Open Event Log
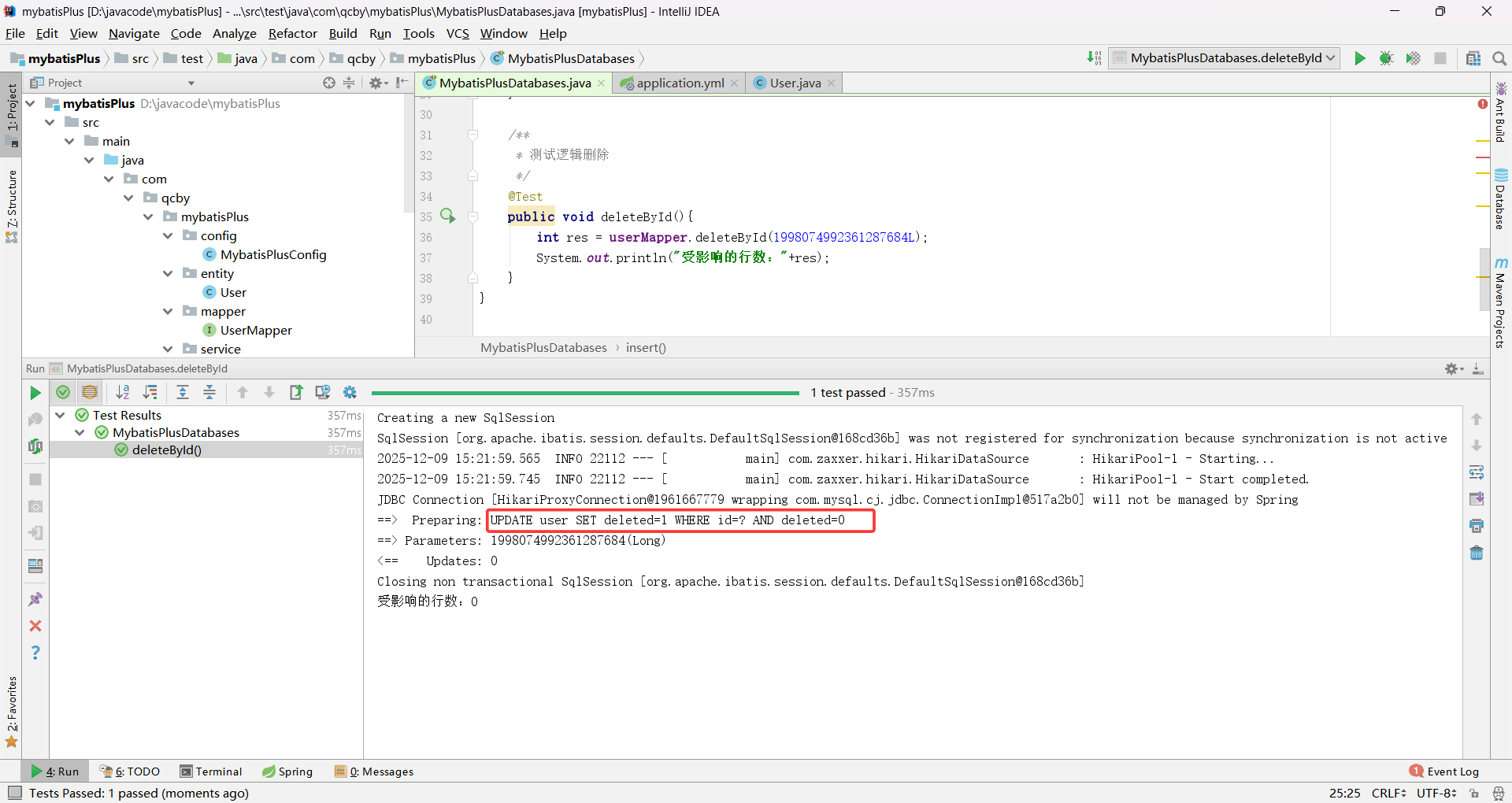The height and width of the screenshot is (803, 1512). click(1444, 772)
